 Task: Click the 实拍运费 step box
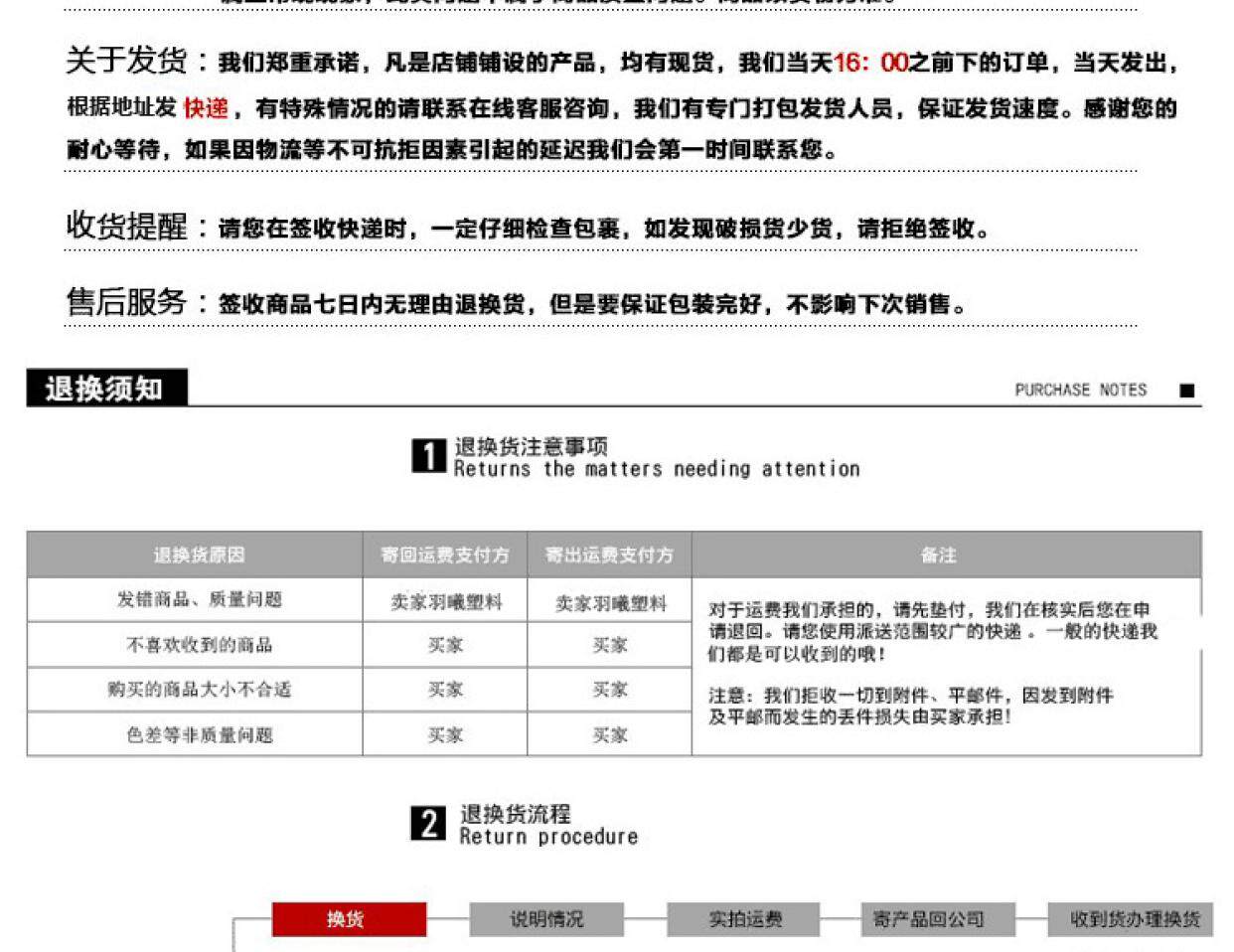click(x=744, y=919)
